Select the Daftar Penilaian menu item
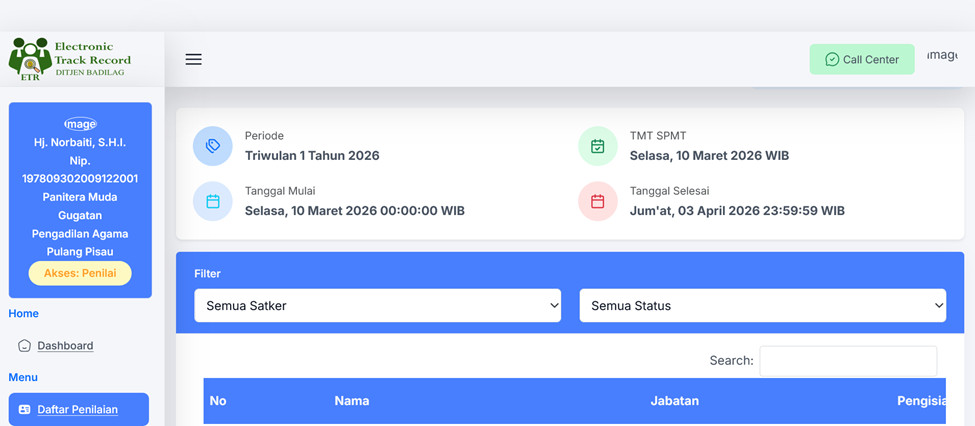 tap(78, 409)
